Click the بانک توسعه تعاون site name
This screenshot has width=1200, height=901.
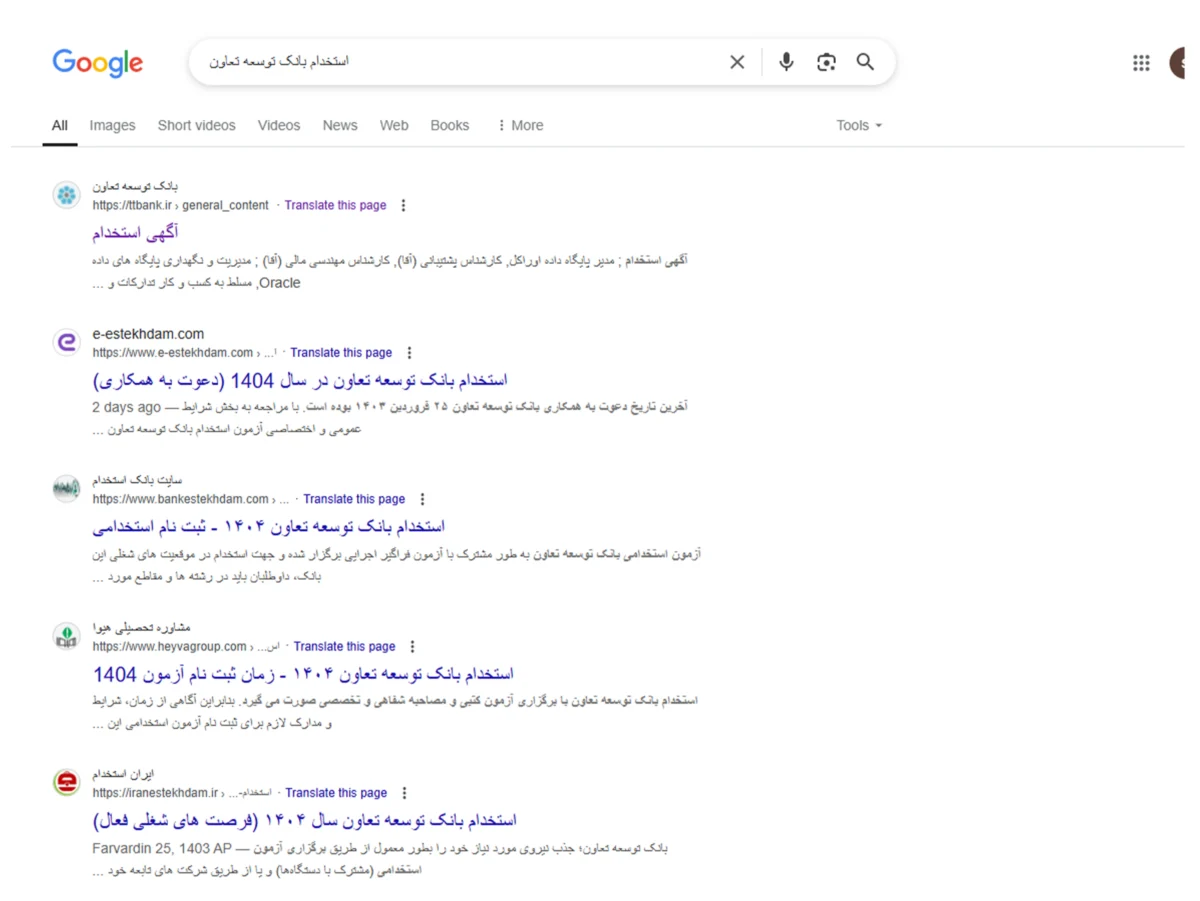tap(136, 187)
